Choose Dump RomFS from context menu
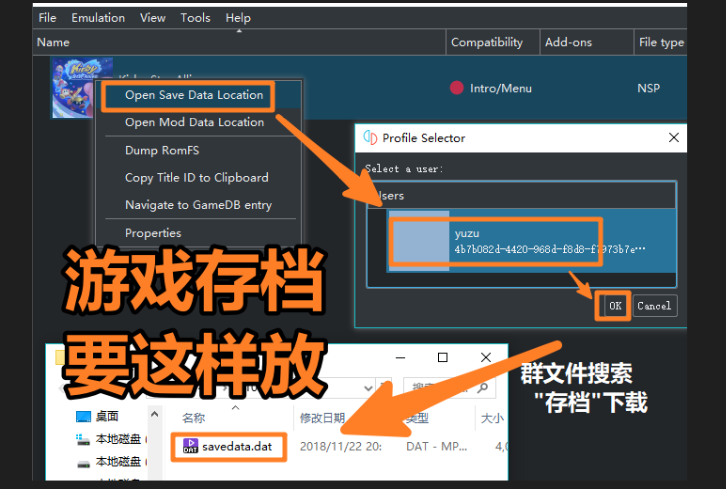The image size is (726, 489). point(162,150)
